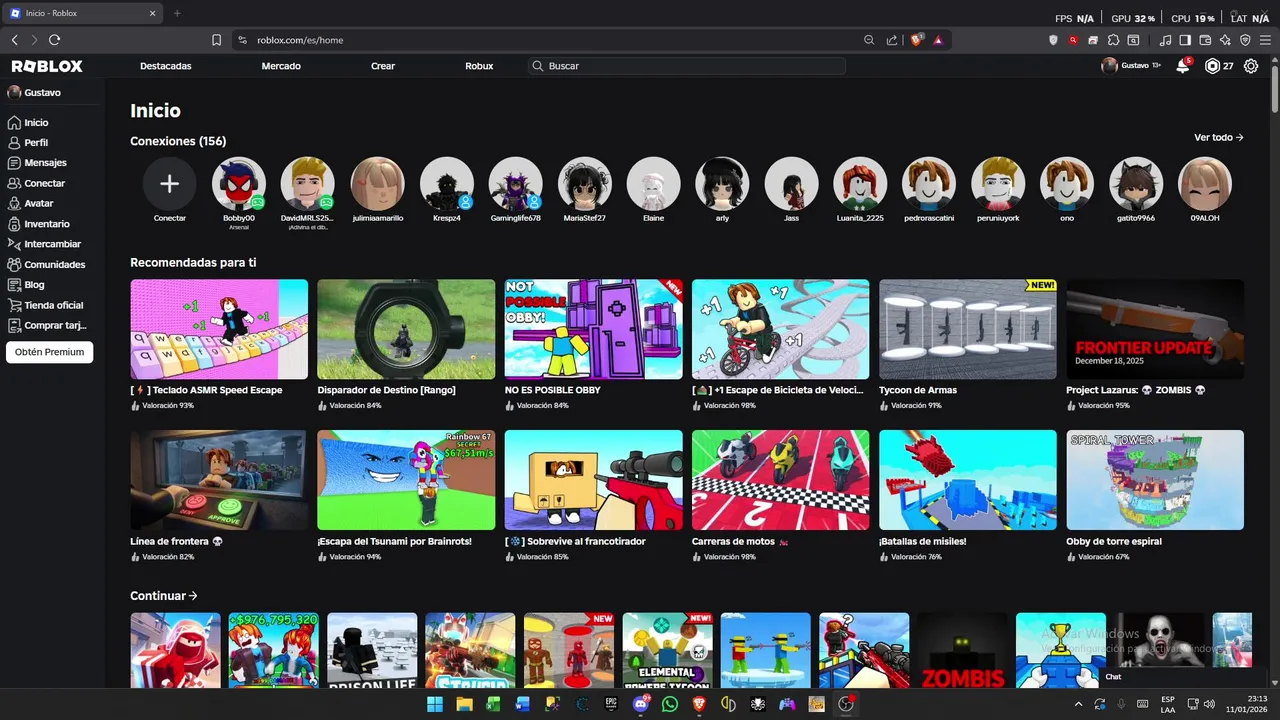Open Sobrevive al francotirador game thumbnail
This screenshot has width=1280, height=720.
tap(594, 480)
